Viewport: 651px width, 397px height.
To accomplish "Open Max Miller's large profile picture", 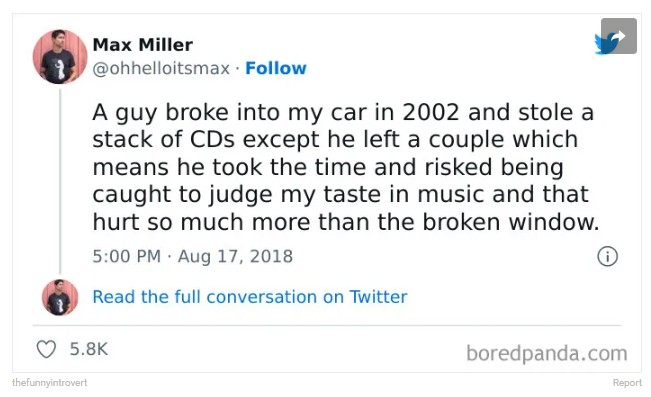I will coord(60,57).
